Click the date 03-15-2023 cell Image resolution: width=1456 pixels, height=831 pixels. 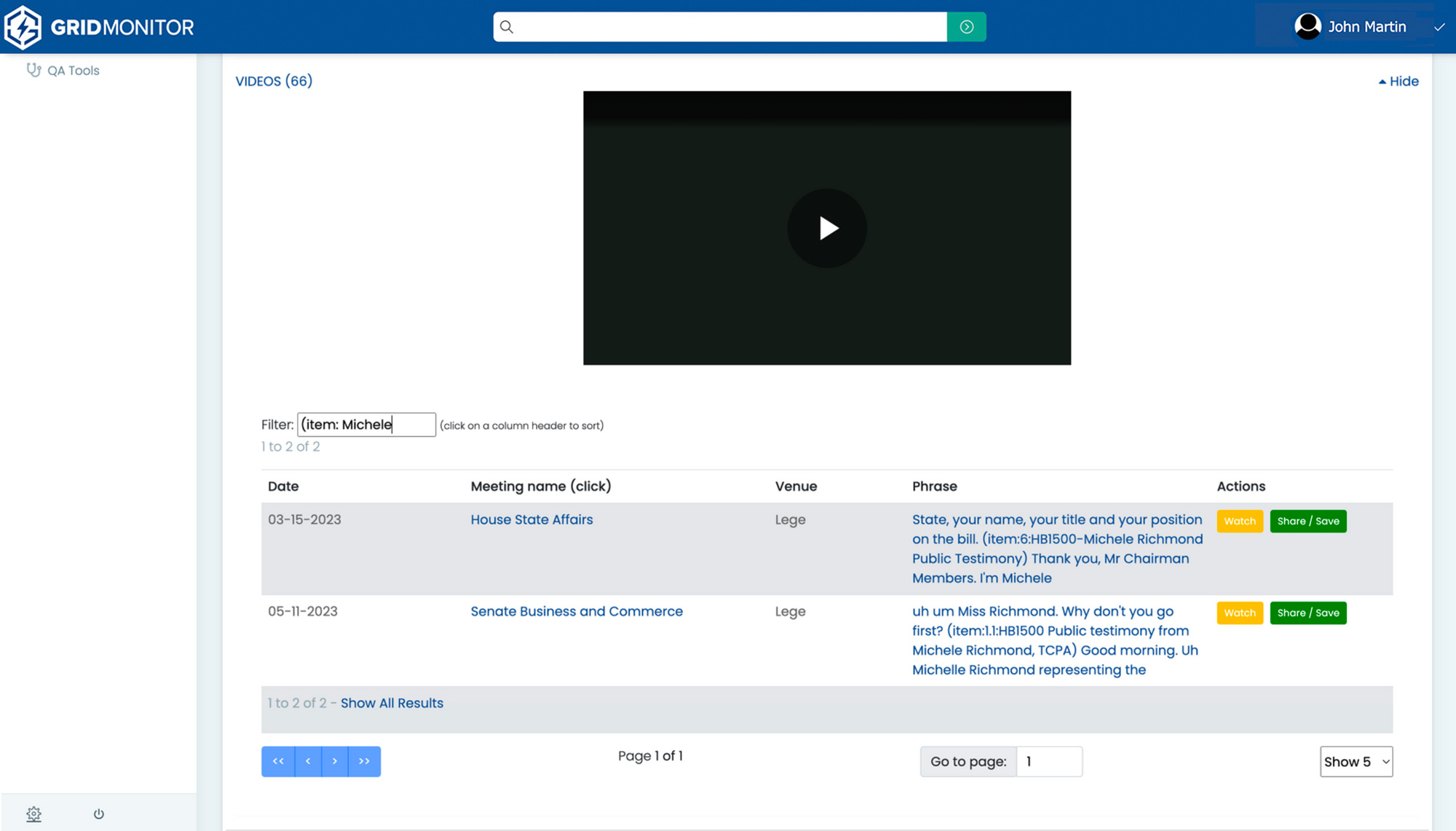tap(304, 520)
